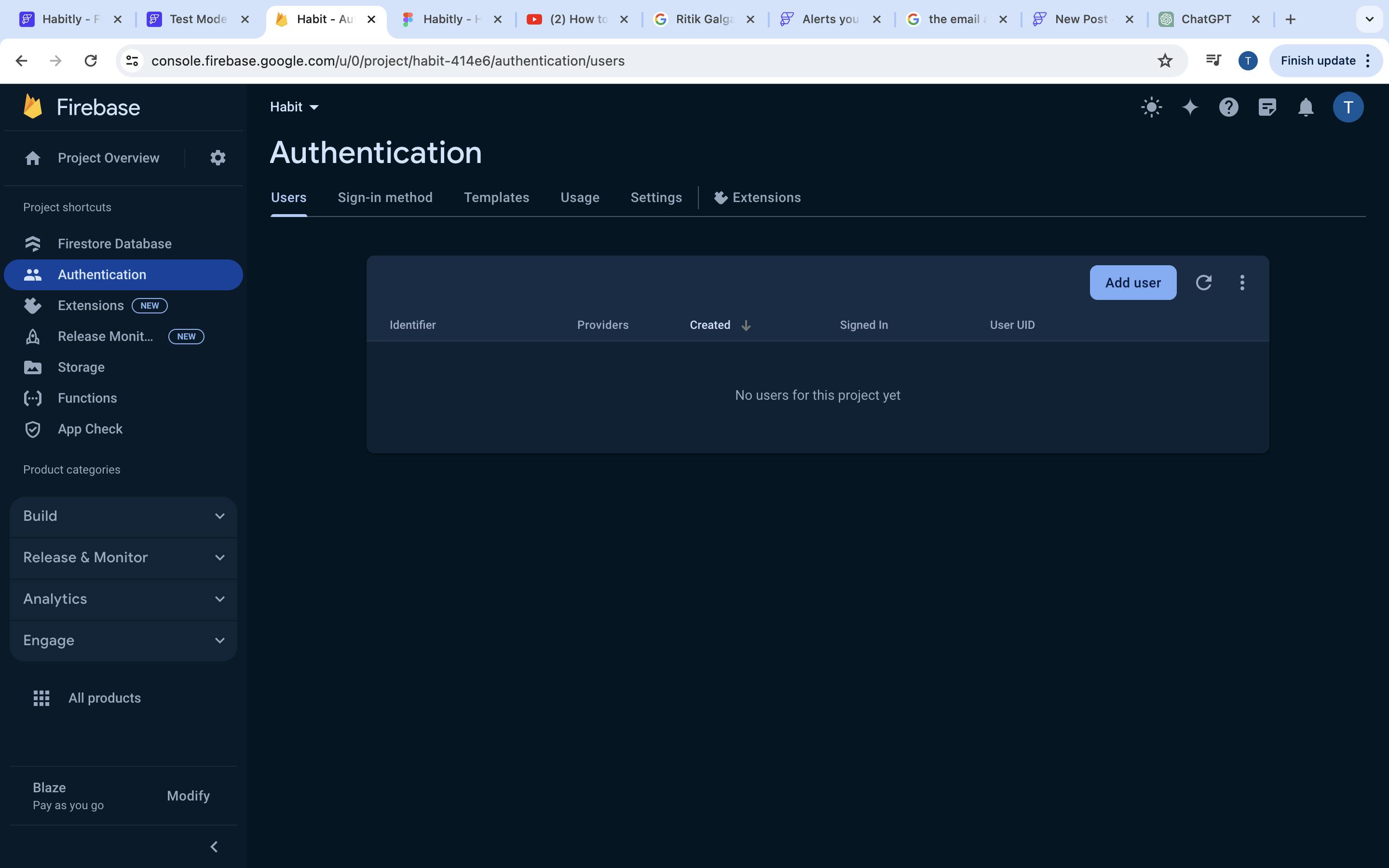Open Firestore Database from sidebar
1389x868 pixels.
point(114,244)
